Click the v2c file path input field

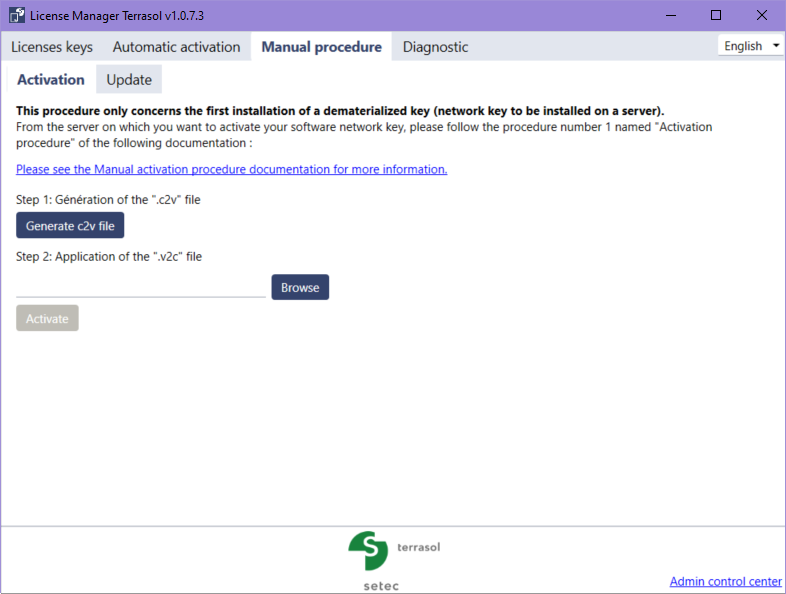[141, 287]
